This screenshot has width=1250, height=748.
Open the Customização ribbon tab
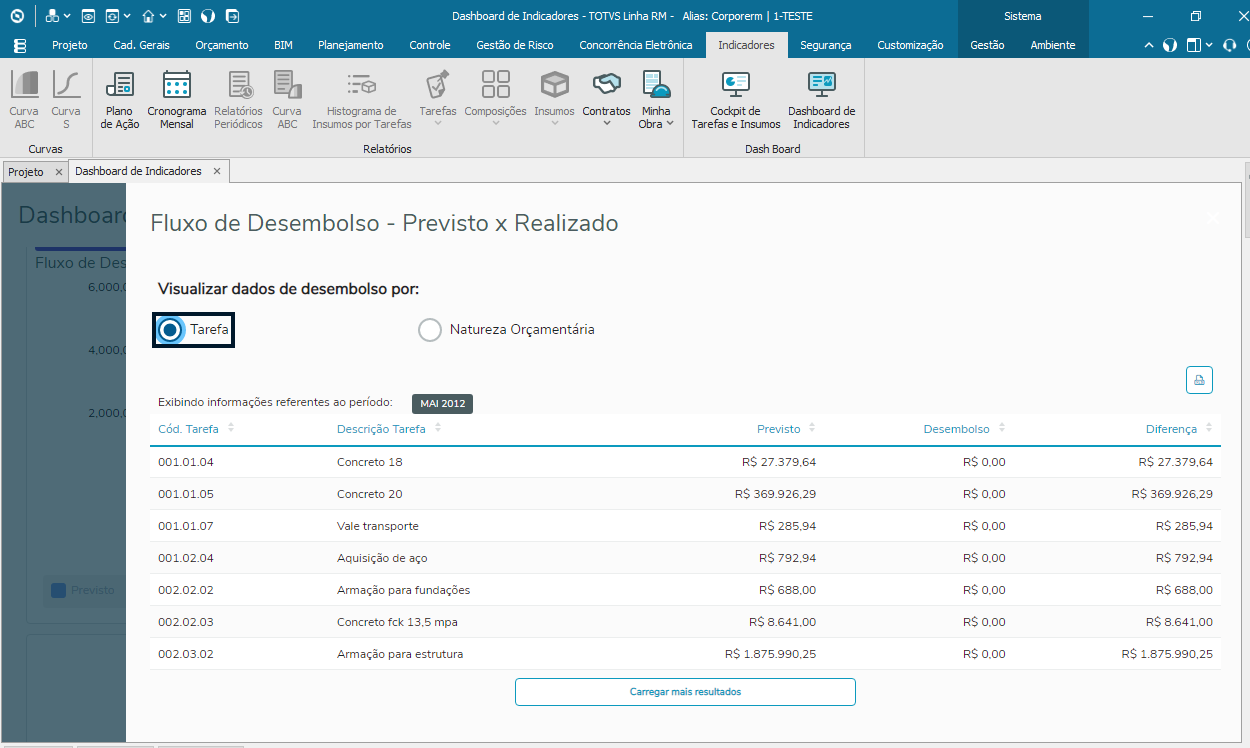click(910, 45)
